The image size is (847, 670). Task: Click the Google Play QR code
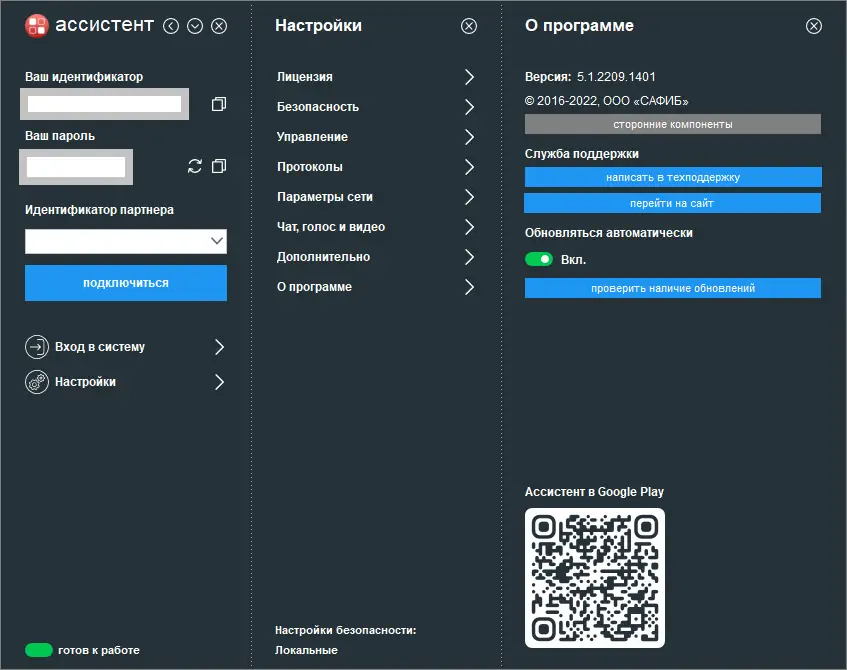595,578
